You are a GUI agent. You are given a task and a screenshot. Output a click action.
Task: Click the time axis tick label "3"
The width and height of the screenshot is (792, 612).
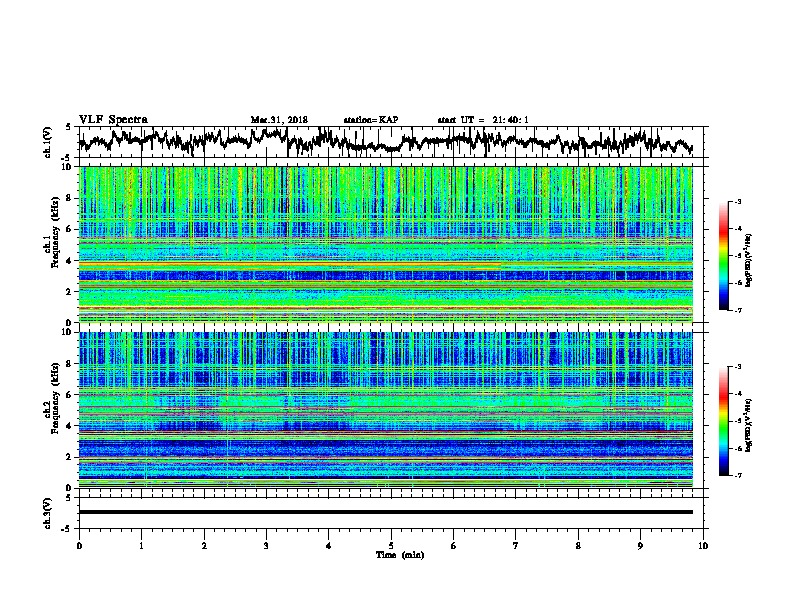tap(266, 546)
